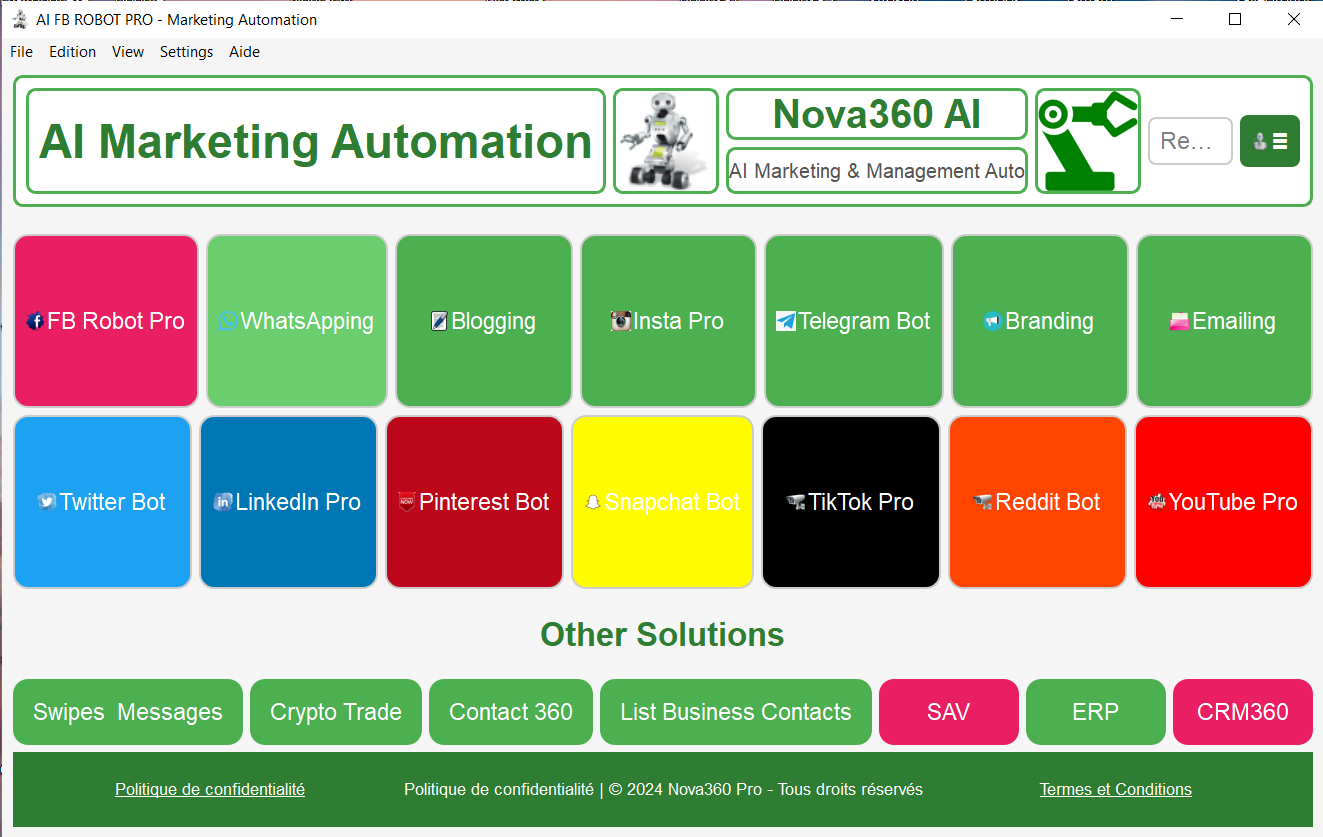Launch the Emailing tool
The image size is (1323, 837).
(1223, 321)
